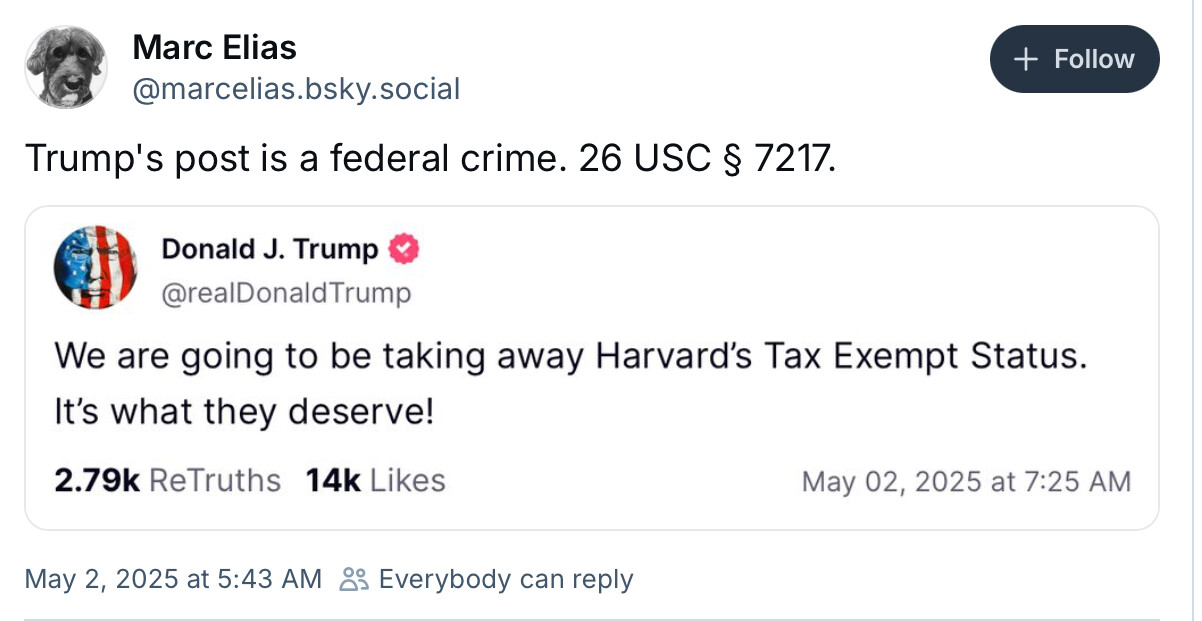This screenshot has width=1202, height=621.
Task: Click Donald J. Trump's flag-face avatar
Action: (94, 267)
